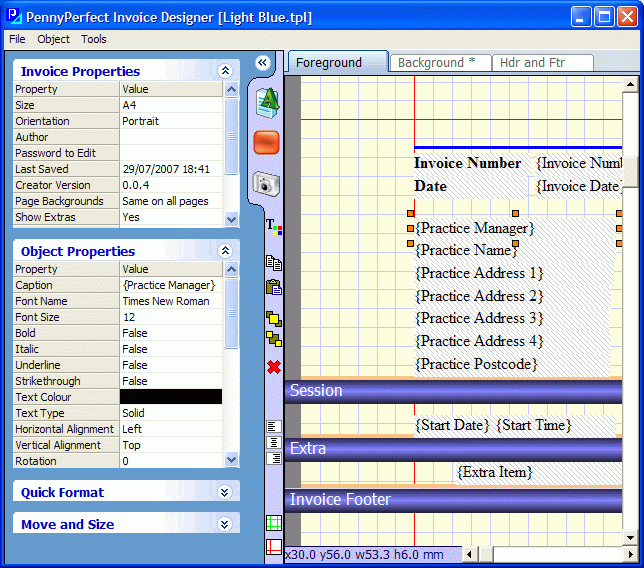Align text center icon
This screenshot has width=644, height=568.
[x=274, y=442]
